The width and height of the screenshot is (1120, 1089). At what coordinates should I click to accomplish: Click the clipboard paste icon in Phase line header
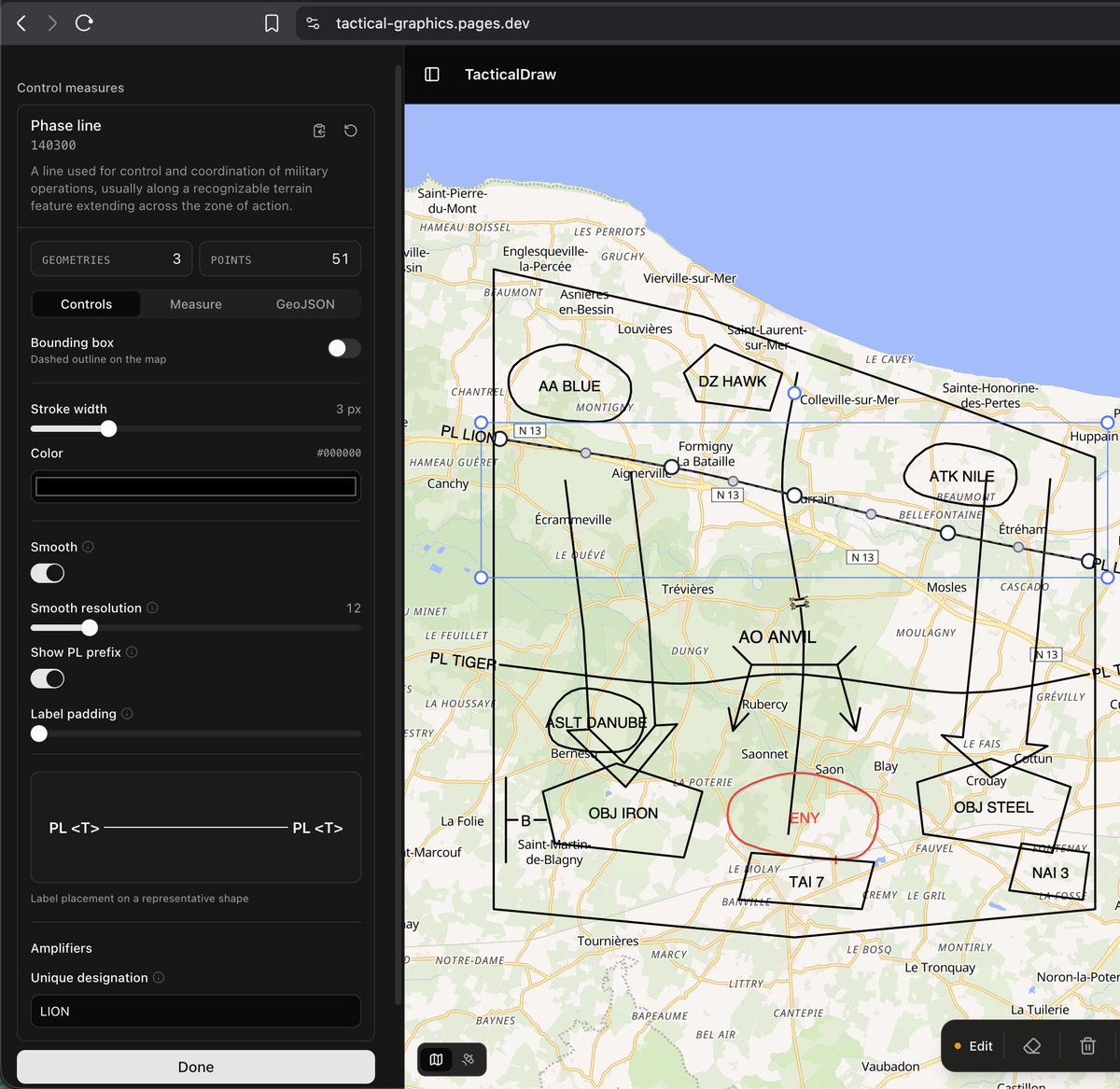tap(319, 131)
